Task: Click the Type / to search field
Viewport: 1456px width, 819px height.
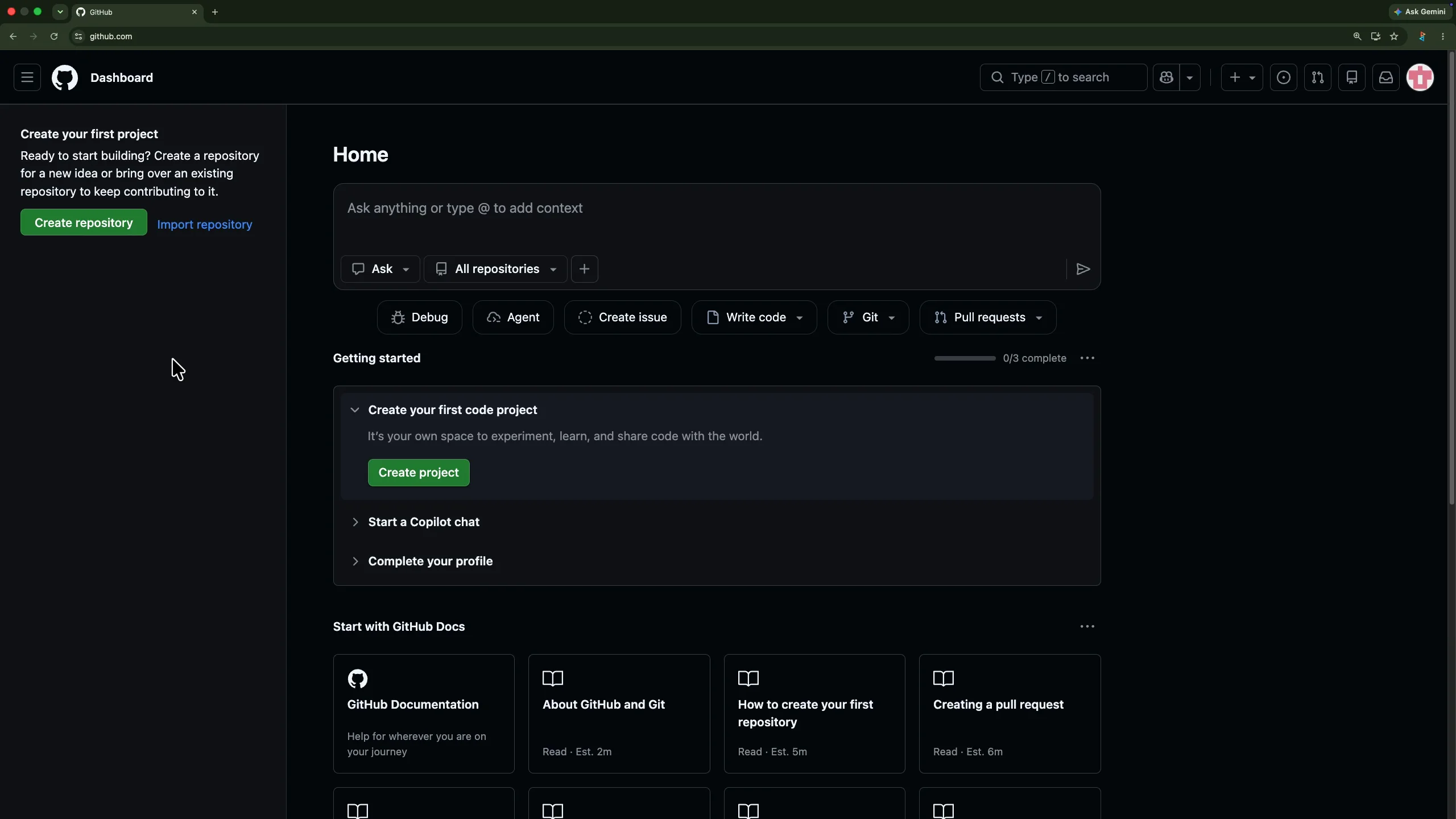Action: point(1063,77)
